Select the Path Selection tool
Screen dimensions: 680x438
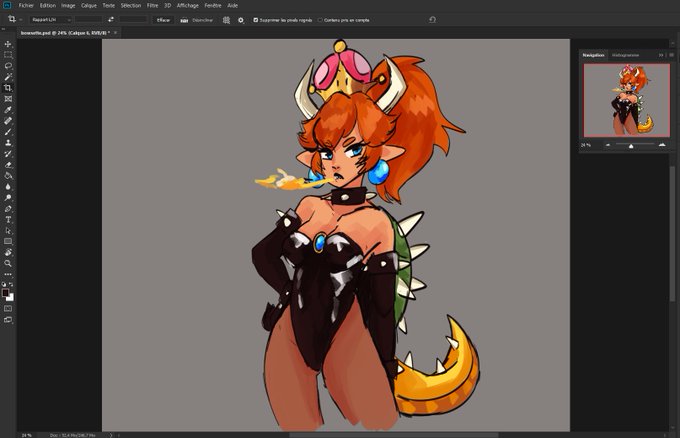[8, 231]
